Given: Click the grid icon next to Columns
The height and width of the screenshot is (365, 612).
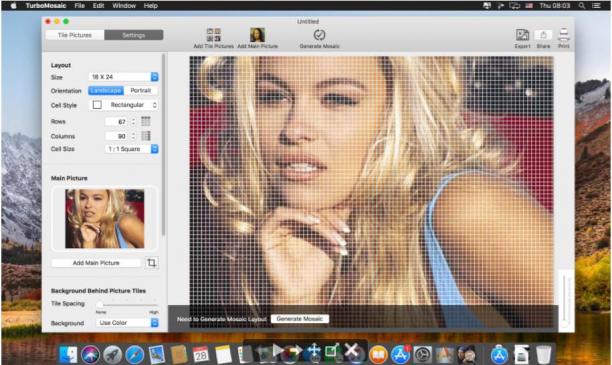Looking at the screenshot, I should point(146,136).
